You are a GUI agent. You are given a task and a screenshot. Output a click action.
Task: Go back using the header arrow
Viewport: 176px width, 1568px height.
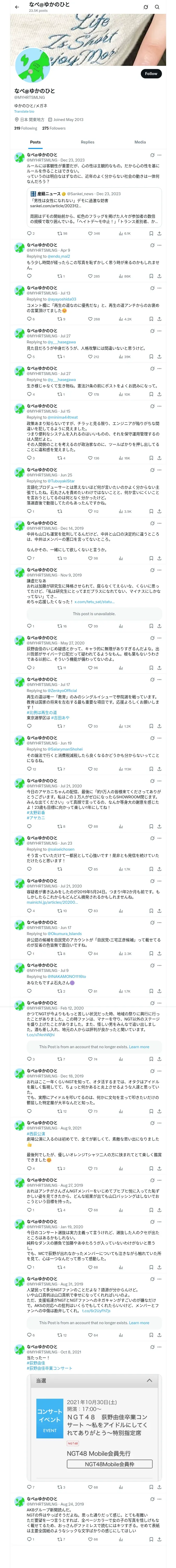click(x=16, y=7)
